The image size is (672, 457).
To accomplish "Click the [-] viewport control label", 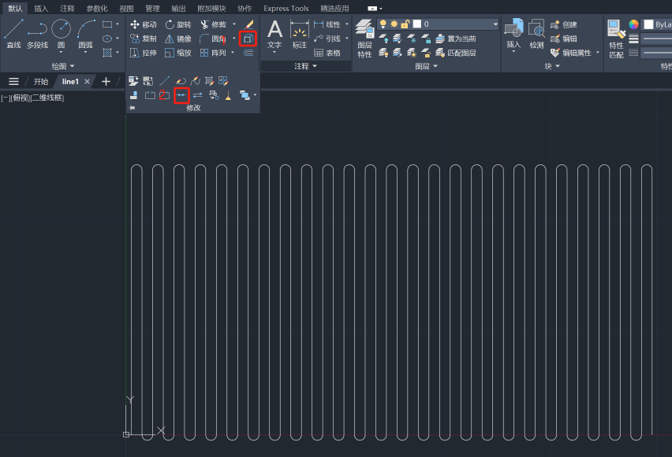I will point(5,98).
